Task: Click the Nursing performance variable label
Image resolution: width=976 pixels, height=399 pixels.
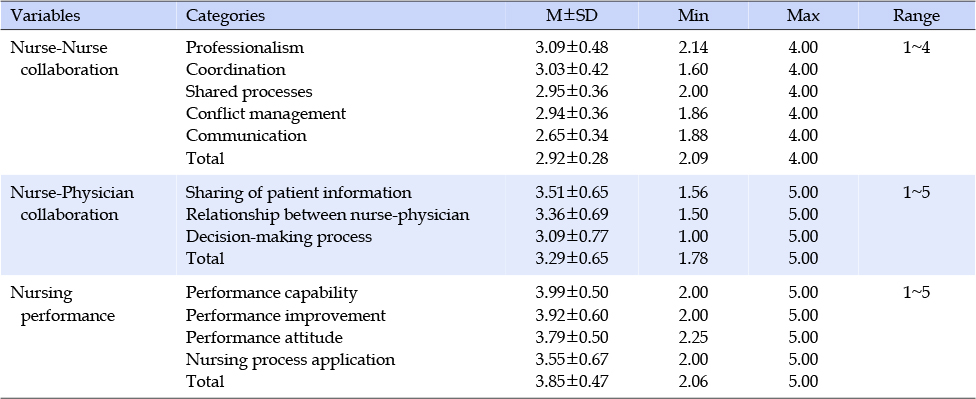Action: (x=63, y=304)
